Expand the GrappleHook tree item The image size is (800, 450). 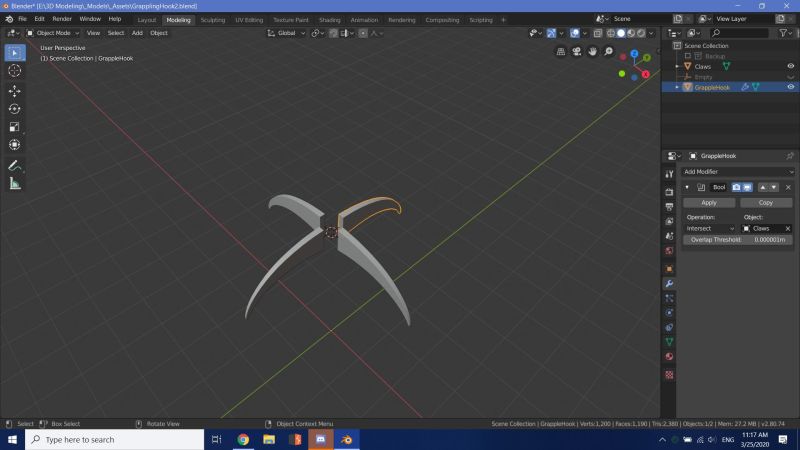pos(678,87)
